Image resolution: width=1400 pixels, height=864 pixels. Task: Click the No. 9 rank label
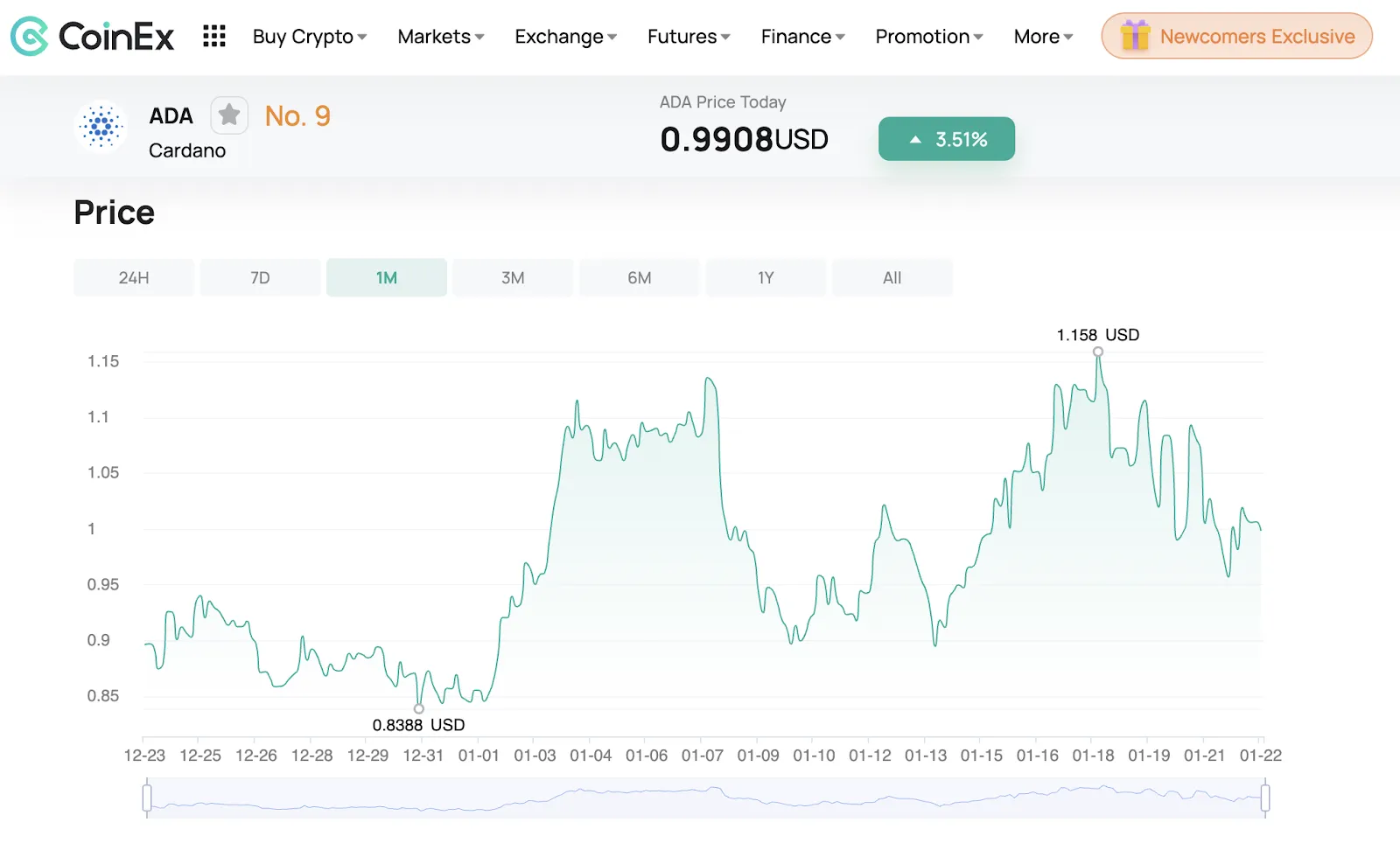click(x=297, y=116)
